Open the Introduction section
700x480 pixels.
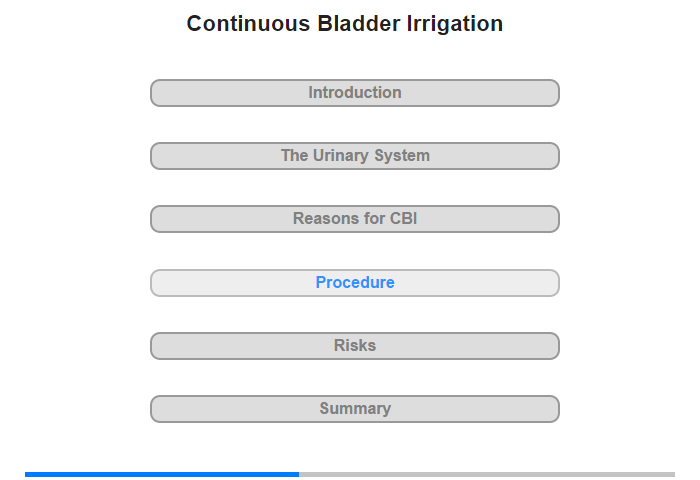pyautogui.click(x=354, y=93)
